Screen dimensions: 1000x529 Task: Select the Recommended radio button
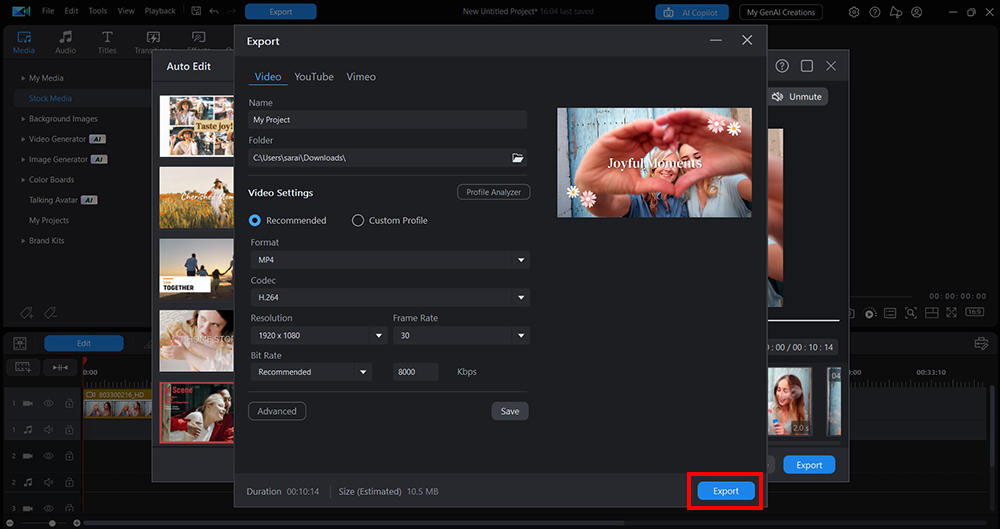click(255, 220)
